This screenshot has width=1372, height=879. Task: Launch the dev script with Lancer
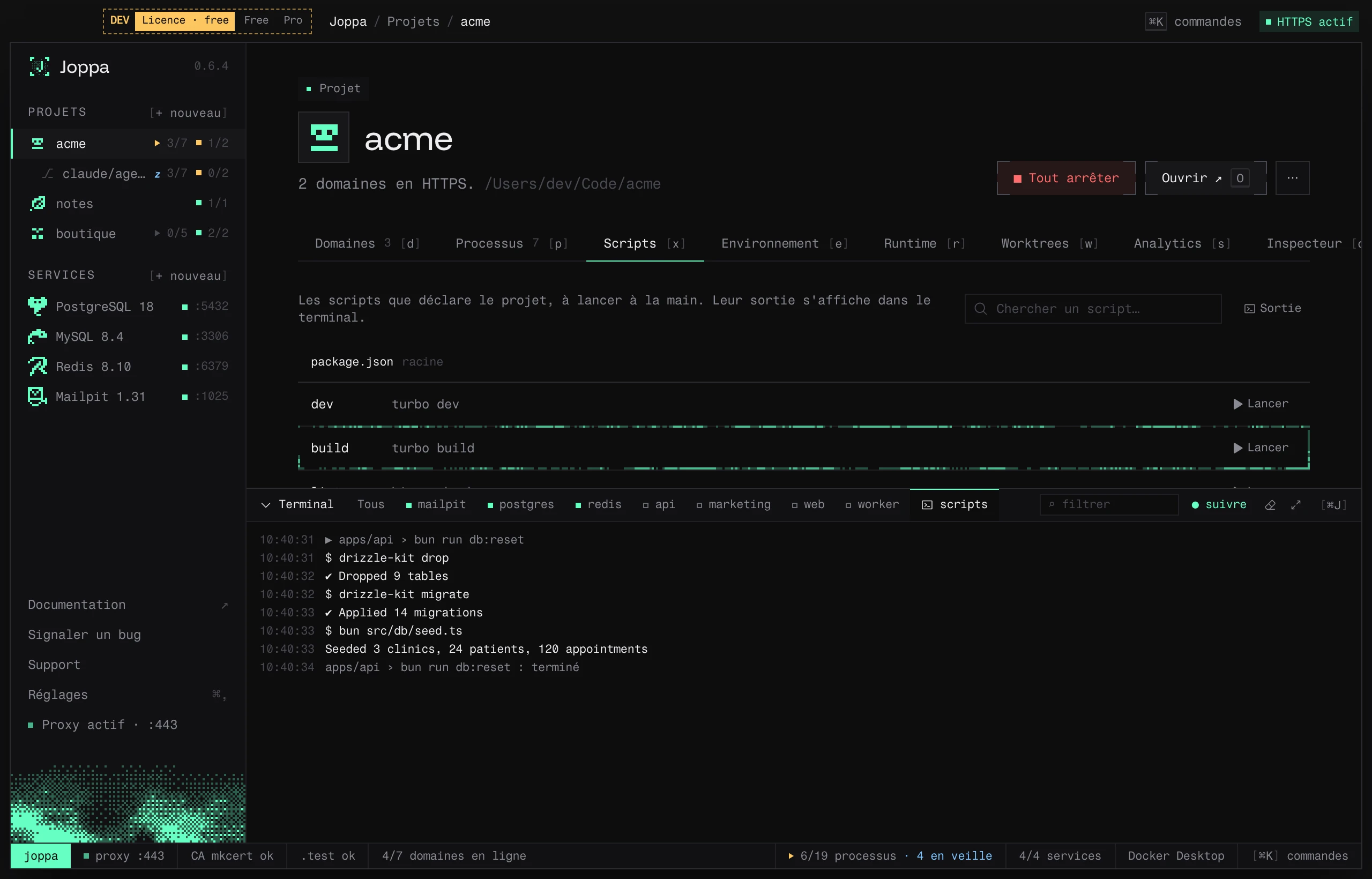coord(1261,404)
